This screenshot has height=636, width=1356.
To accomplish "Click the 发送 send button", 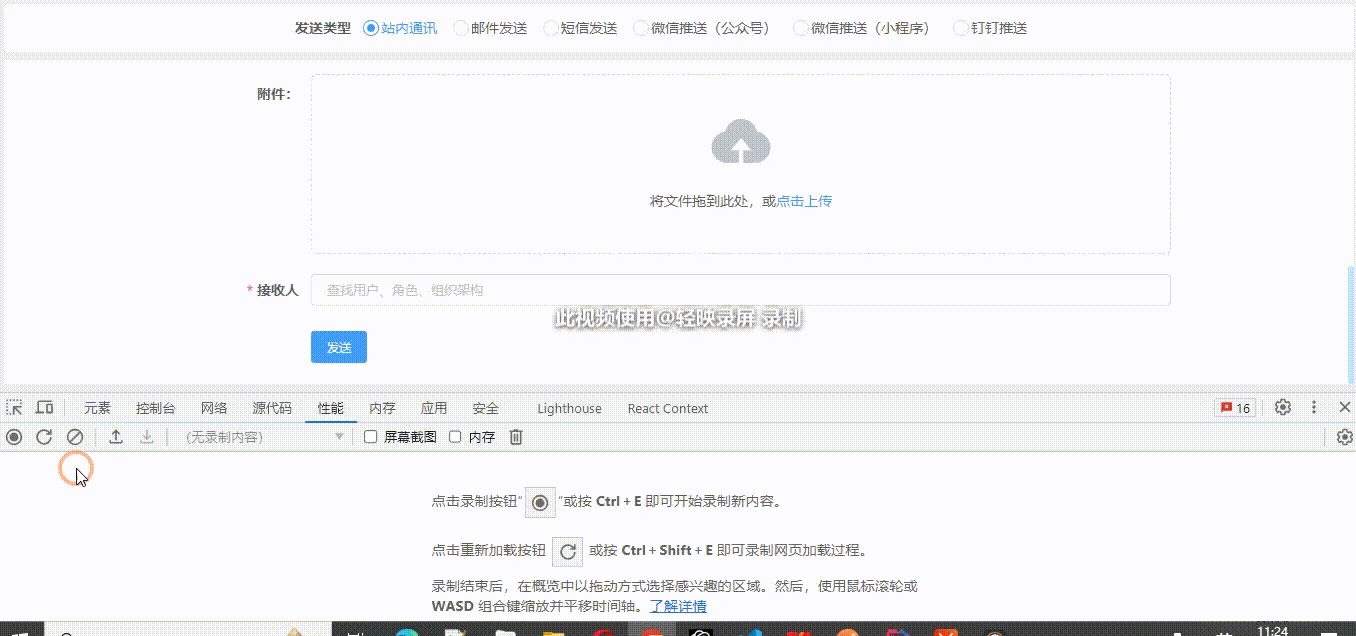I will pos(338,347).
